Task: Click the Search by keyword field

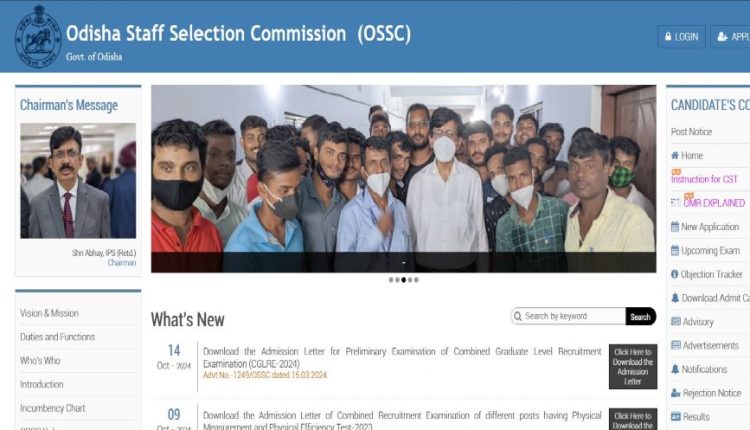Action: pyautogui.click(x=568, y=316)
